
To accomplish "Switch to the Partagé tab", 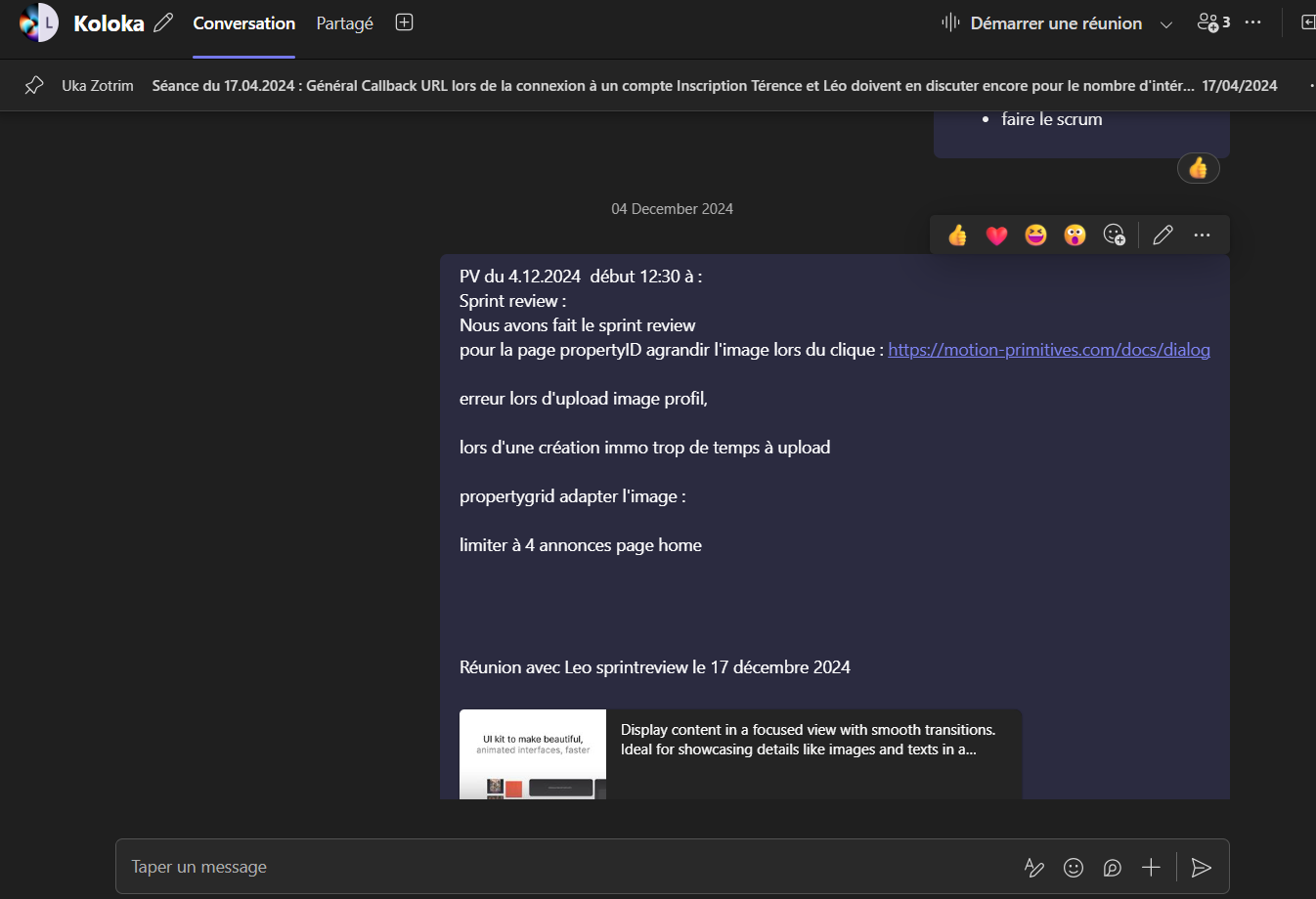I will click(344, 23).
